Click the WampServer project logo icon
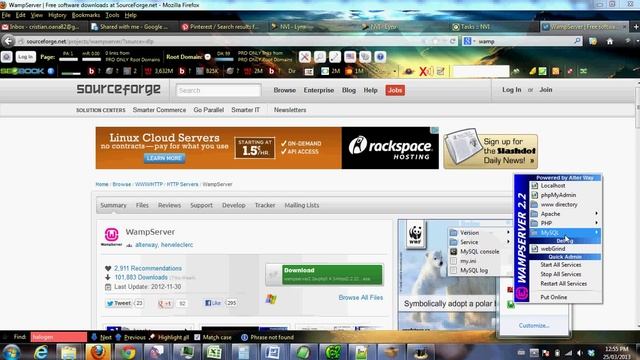640x360 pixels. coord(111,236)
